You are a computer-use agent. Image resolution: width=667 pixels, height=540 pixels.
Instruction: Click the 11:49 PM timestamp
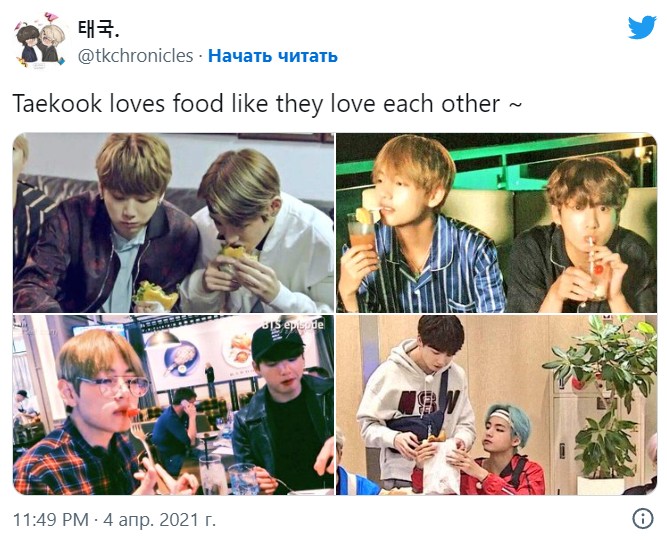pos(51,520)
